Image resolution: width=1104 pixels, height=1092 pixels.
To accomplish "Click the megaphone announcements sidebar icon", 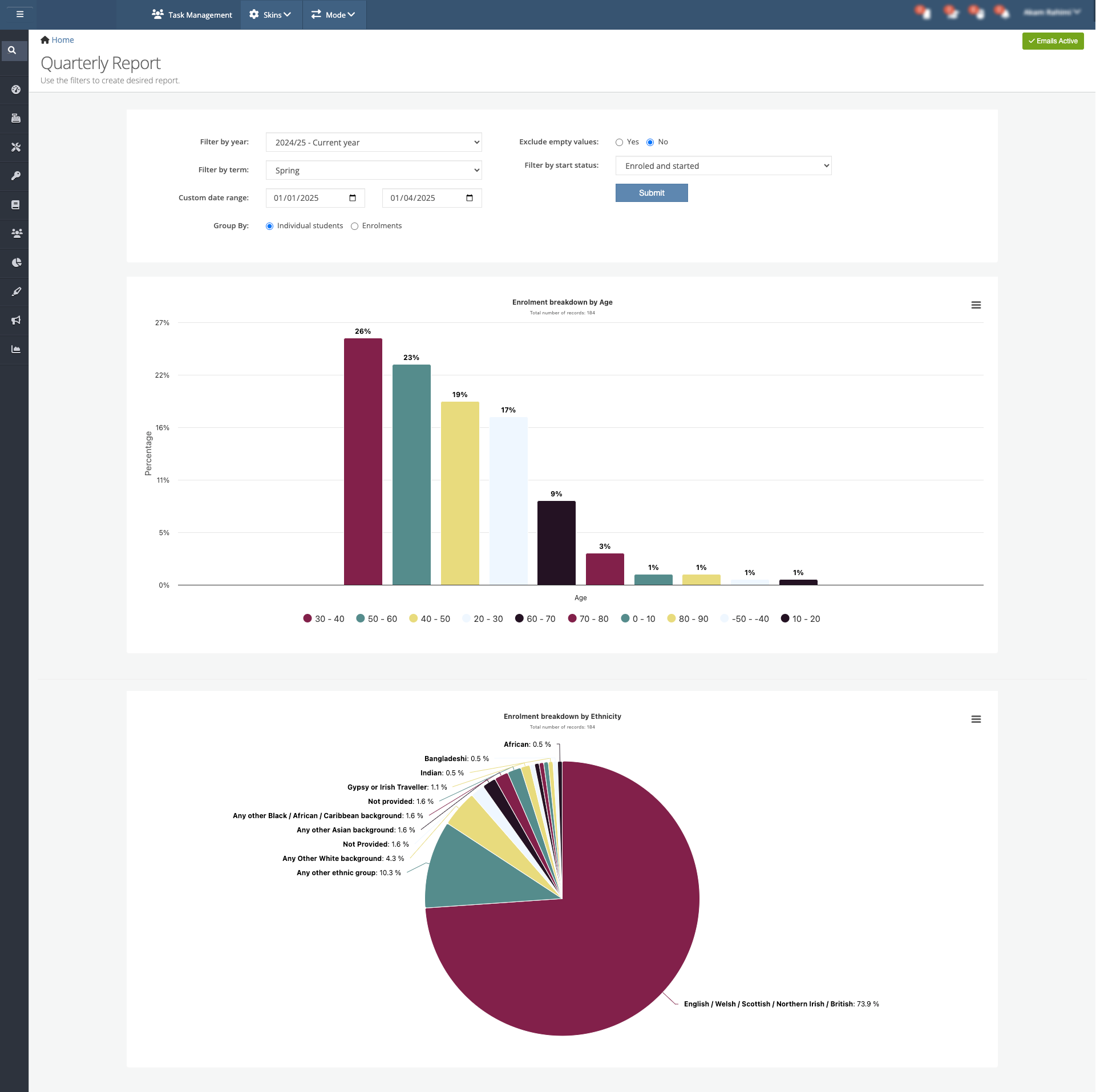I will pyautogui.click(x=15, y=320).
